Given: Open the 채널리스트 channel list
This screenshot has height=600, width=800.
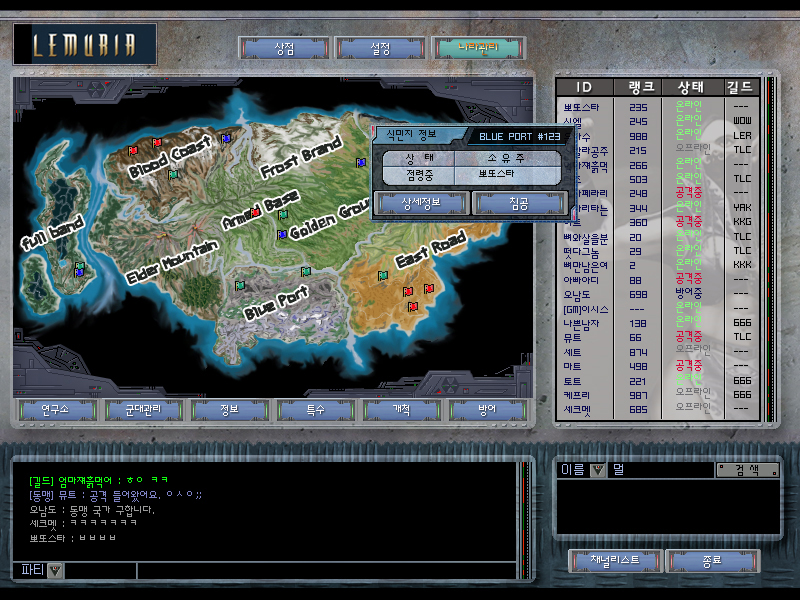Looking at the screenshot, I should (x=615, y=560).
